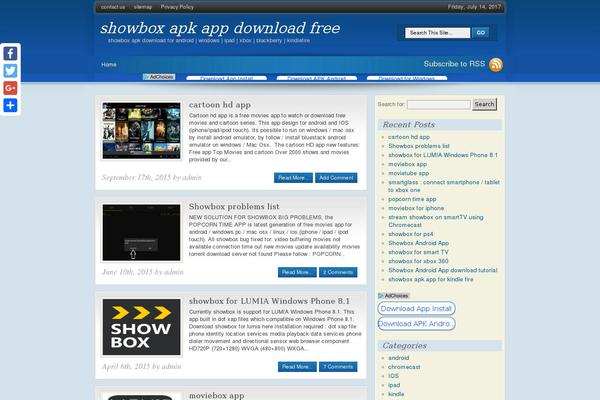Share page via Facebook icon
The width and height of the screenshot is (600, 400).
point(10,53)
